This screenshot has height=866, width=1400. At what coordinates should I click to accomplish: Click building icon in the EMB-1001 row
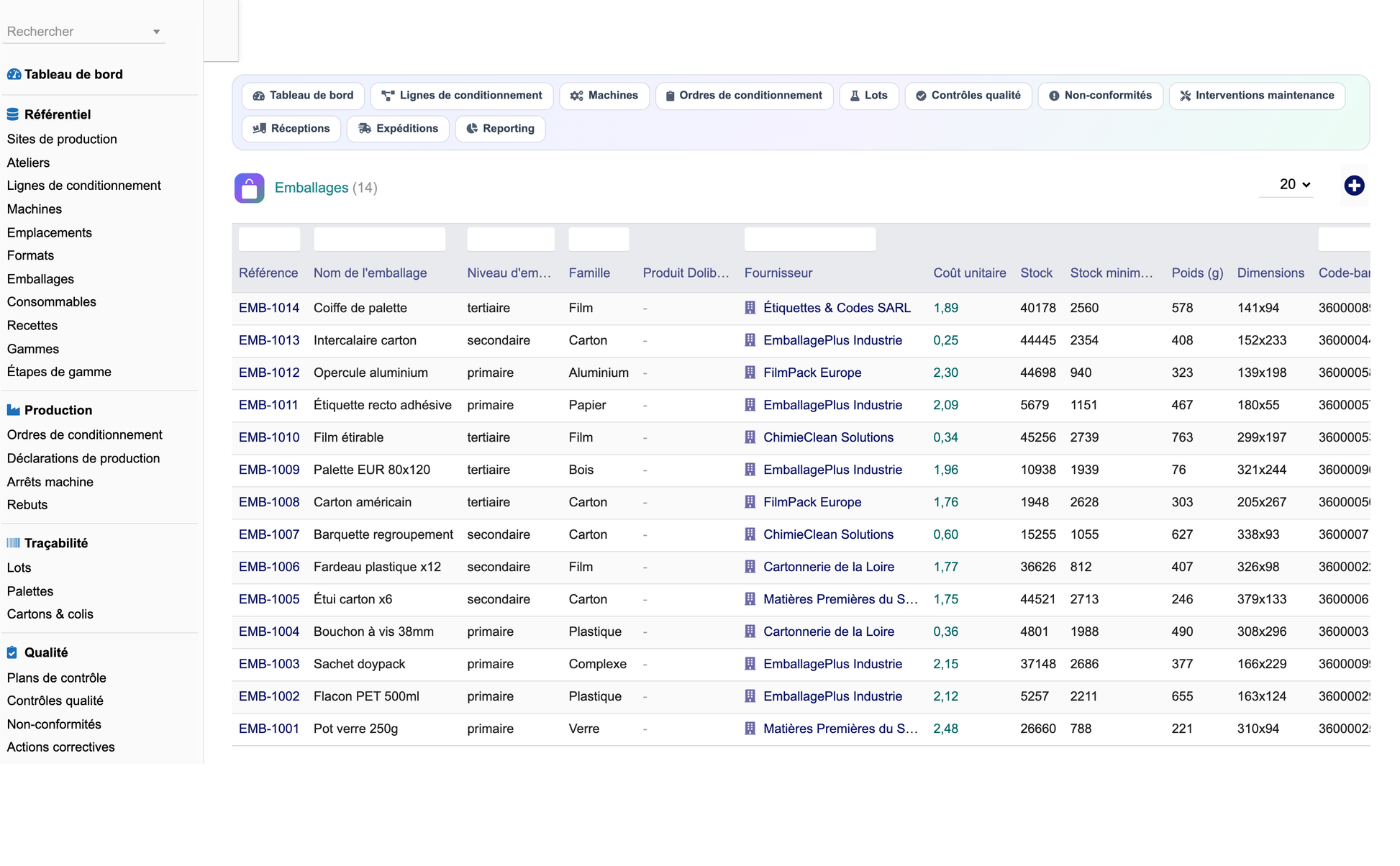(x=750, y=729)
